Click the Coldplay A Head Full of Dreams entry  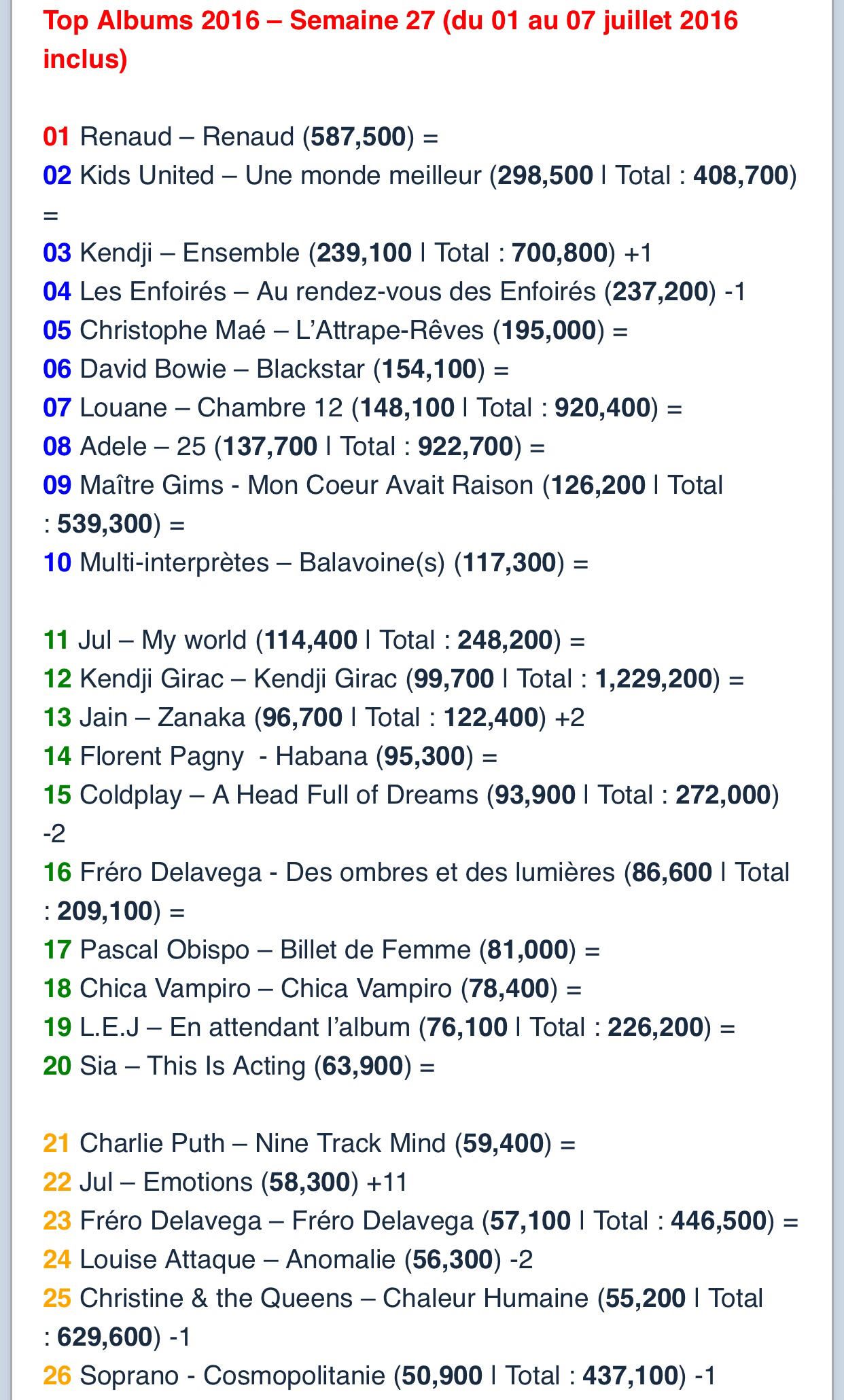410,795
